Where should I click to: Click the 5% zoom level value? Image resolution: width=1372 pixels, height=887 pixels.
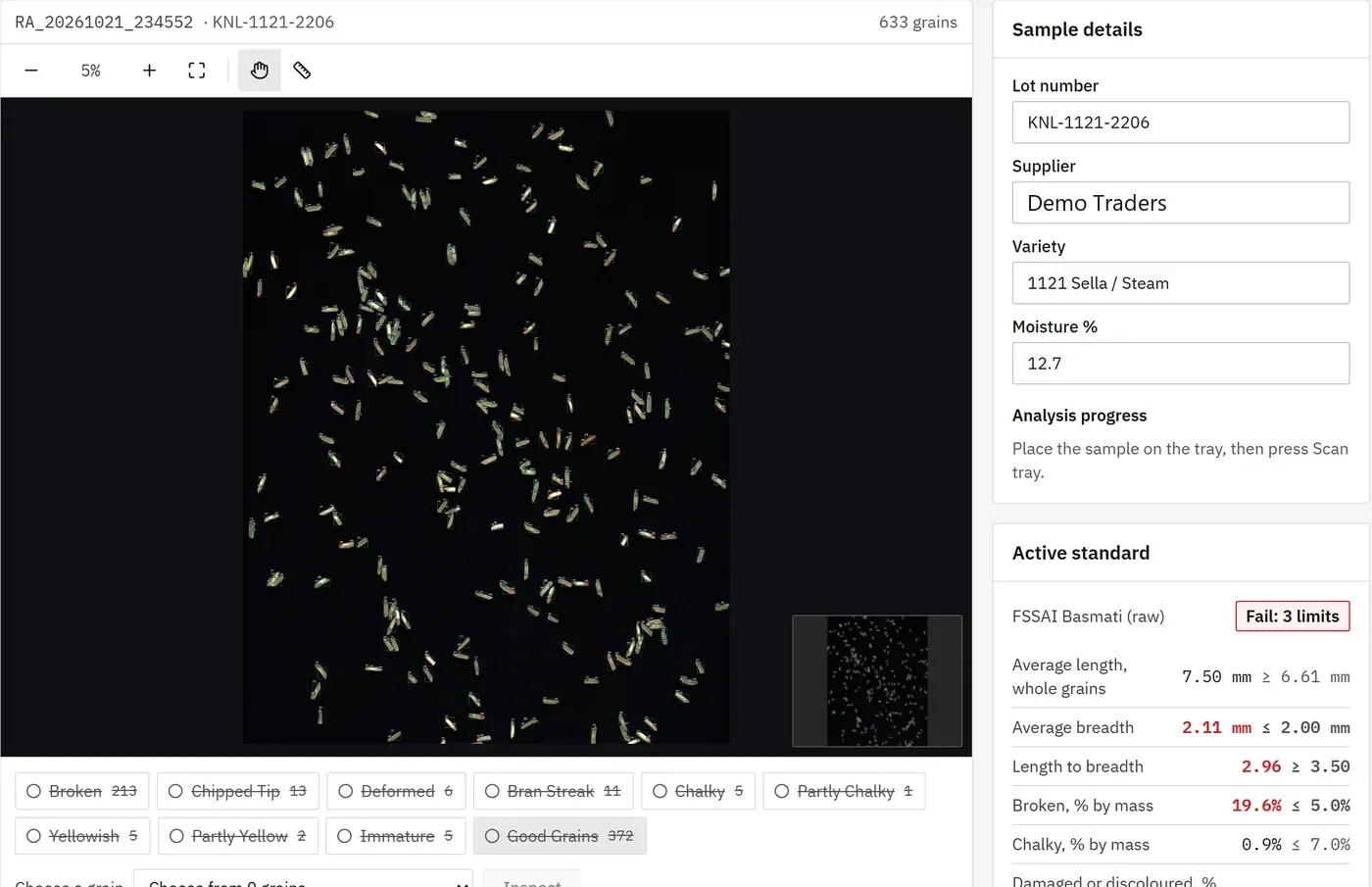(x=91, y=71)
